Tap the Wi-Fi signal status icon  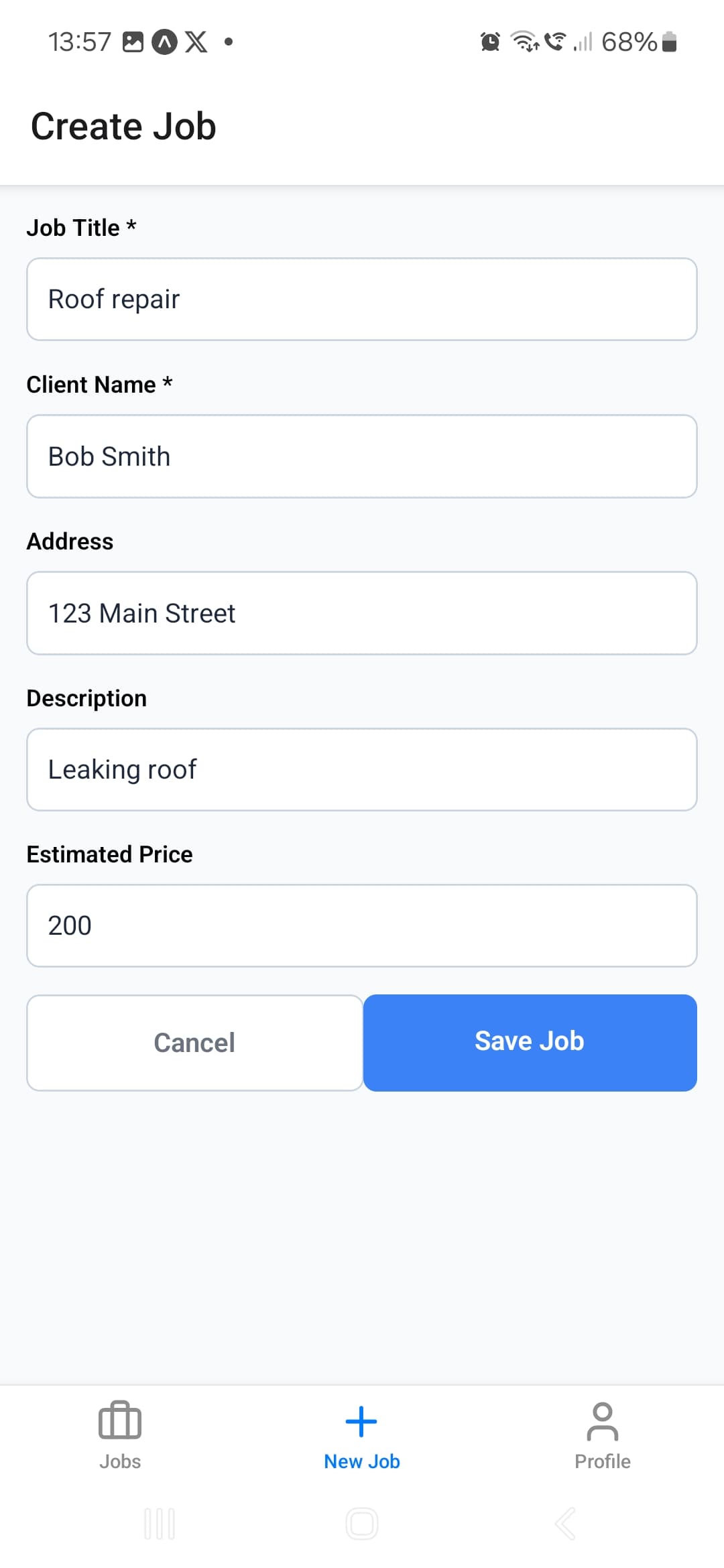point(525,42)
